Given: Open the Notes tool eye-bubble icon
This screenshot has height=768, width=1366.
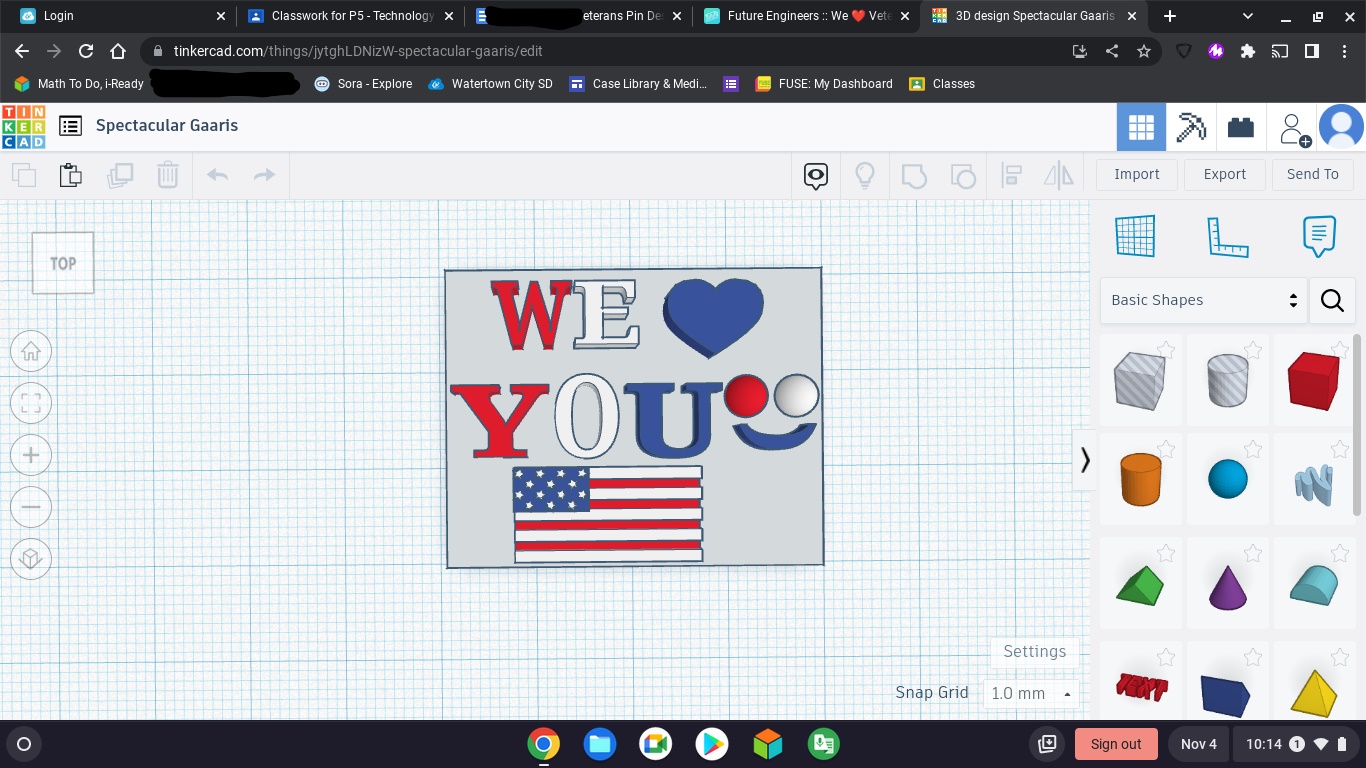Looking at the screenshot, I should (816, 176).
